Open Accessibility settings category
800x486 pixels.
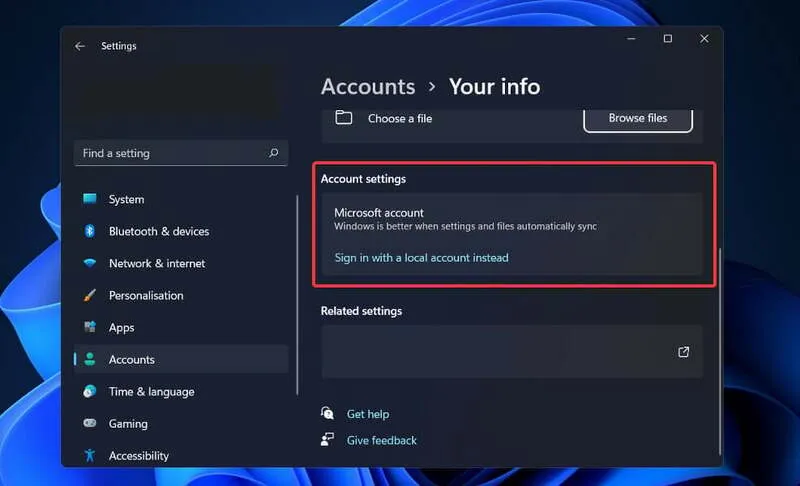pos(181,455)
